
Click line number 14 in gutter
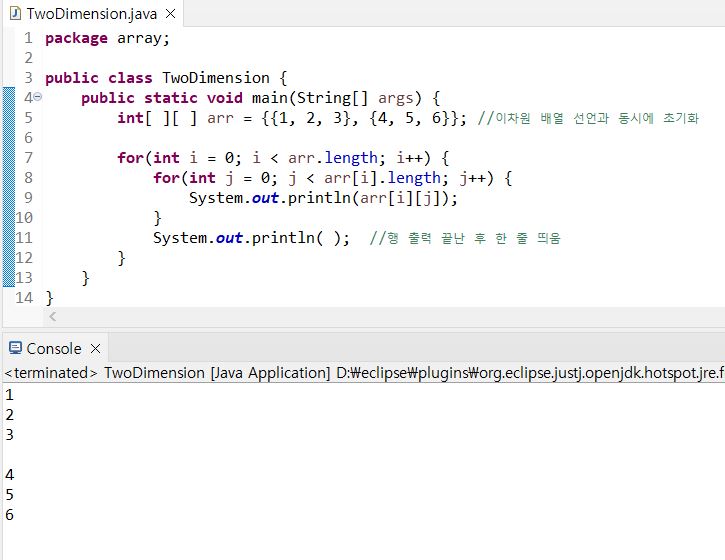[24, 298]
